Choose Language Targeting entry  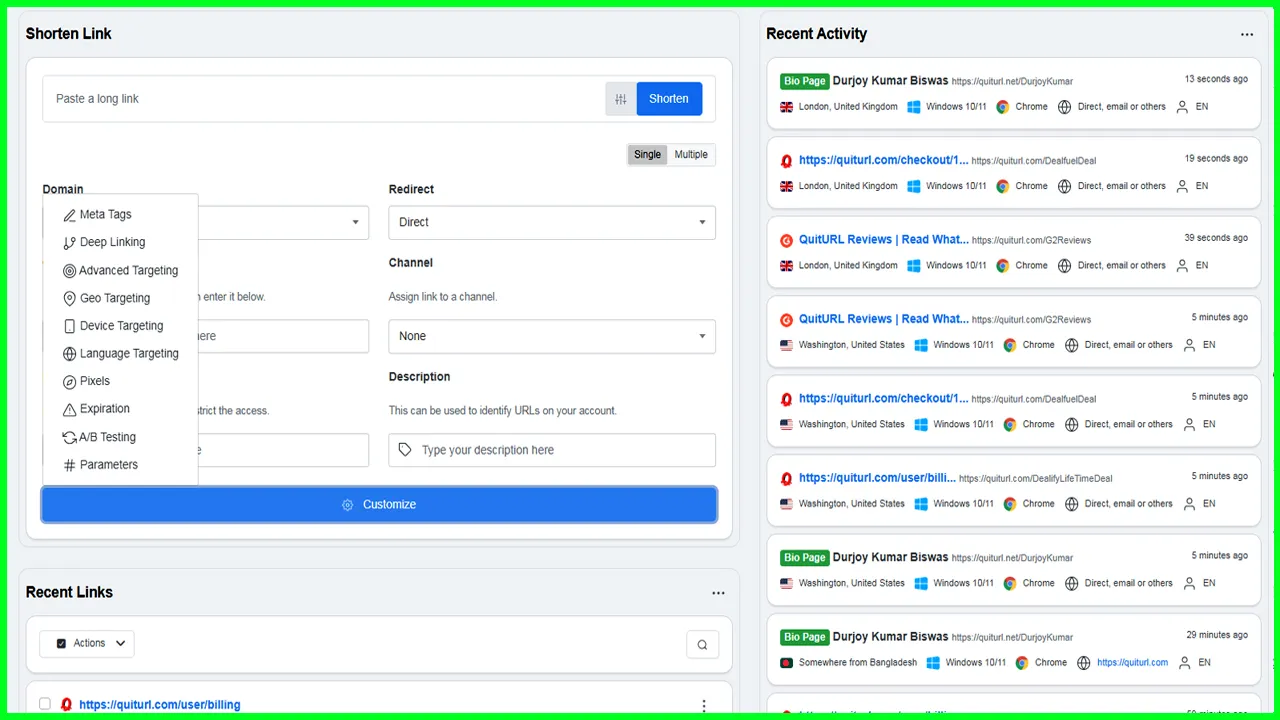pyautogui.click(x=120, y=353)
